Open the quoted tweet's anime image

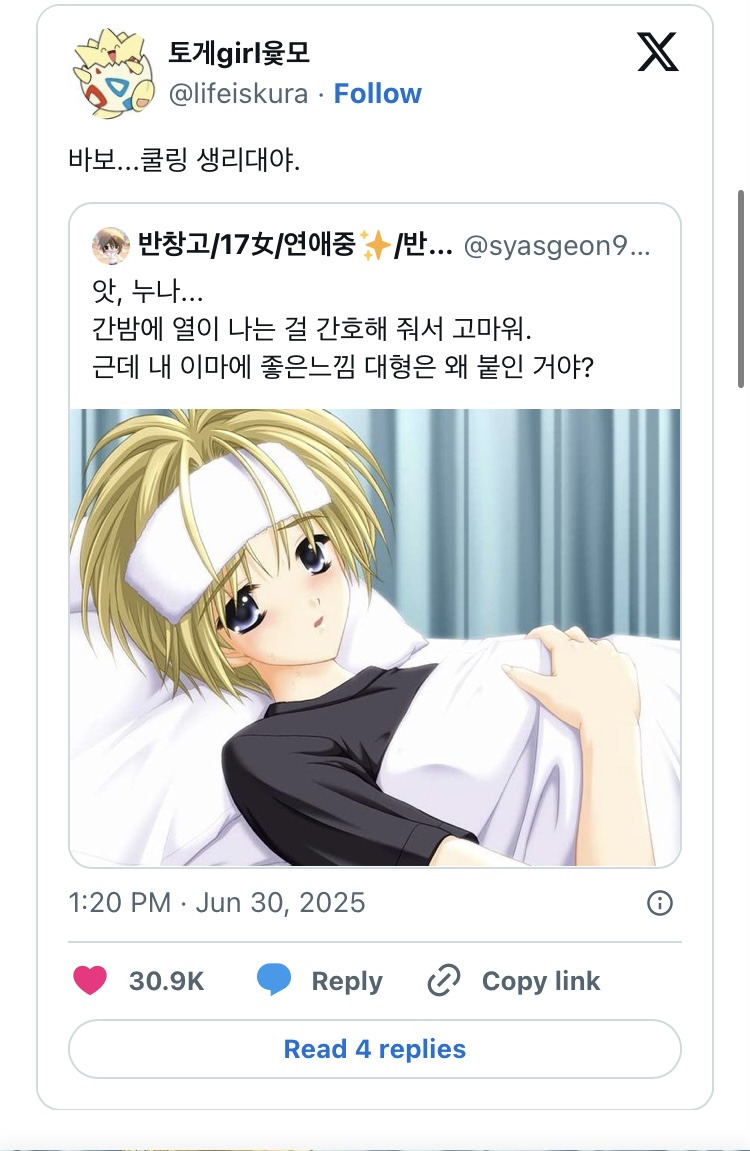coord(375,637)
